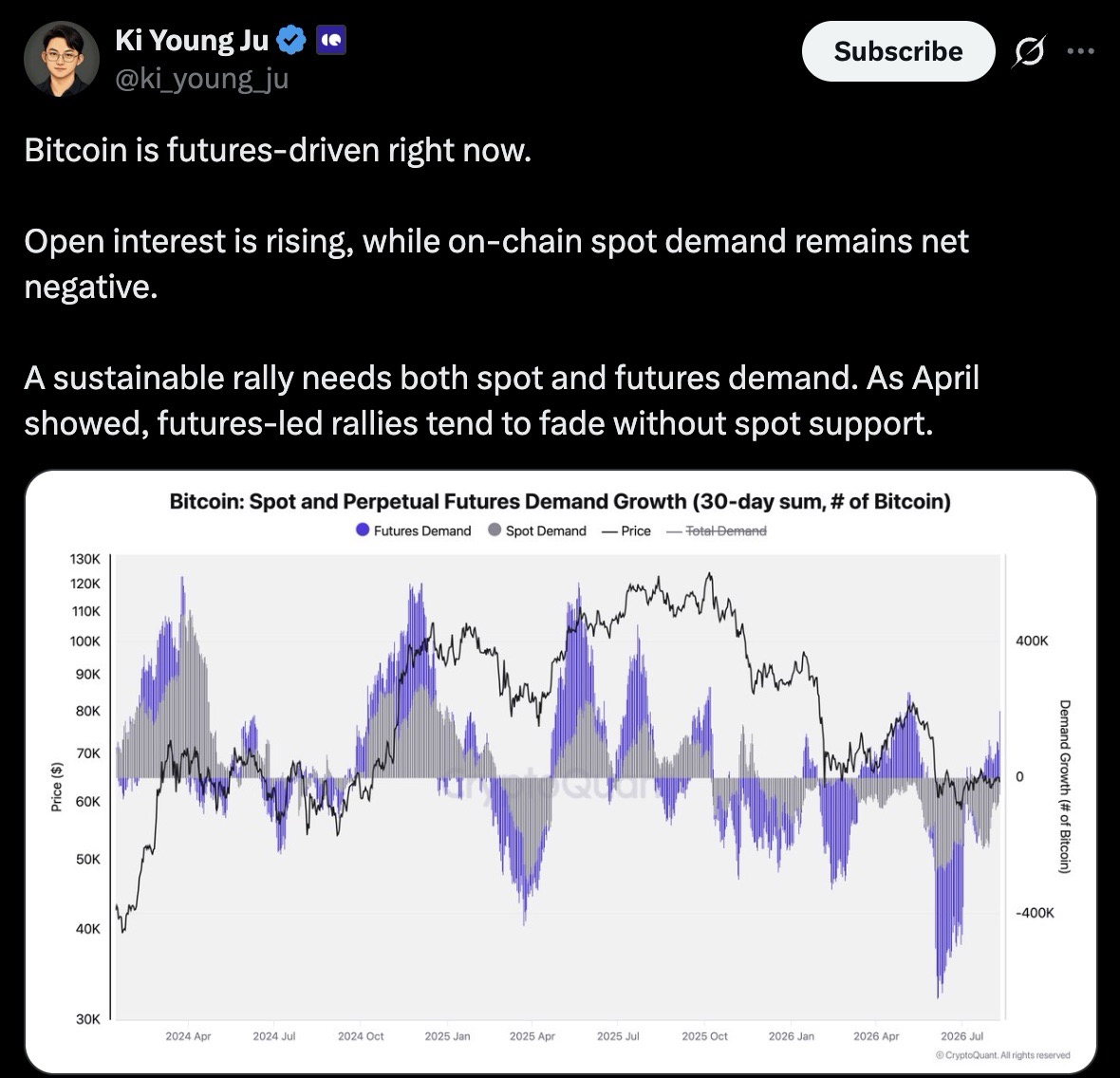Screen dimensions: 1120x1078
Task: Toggle the Spot Demand legend series
Action: (537, 530)
